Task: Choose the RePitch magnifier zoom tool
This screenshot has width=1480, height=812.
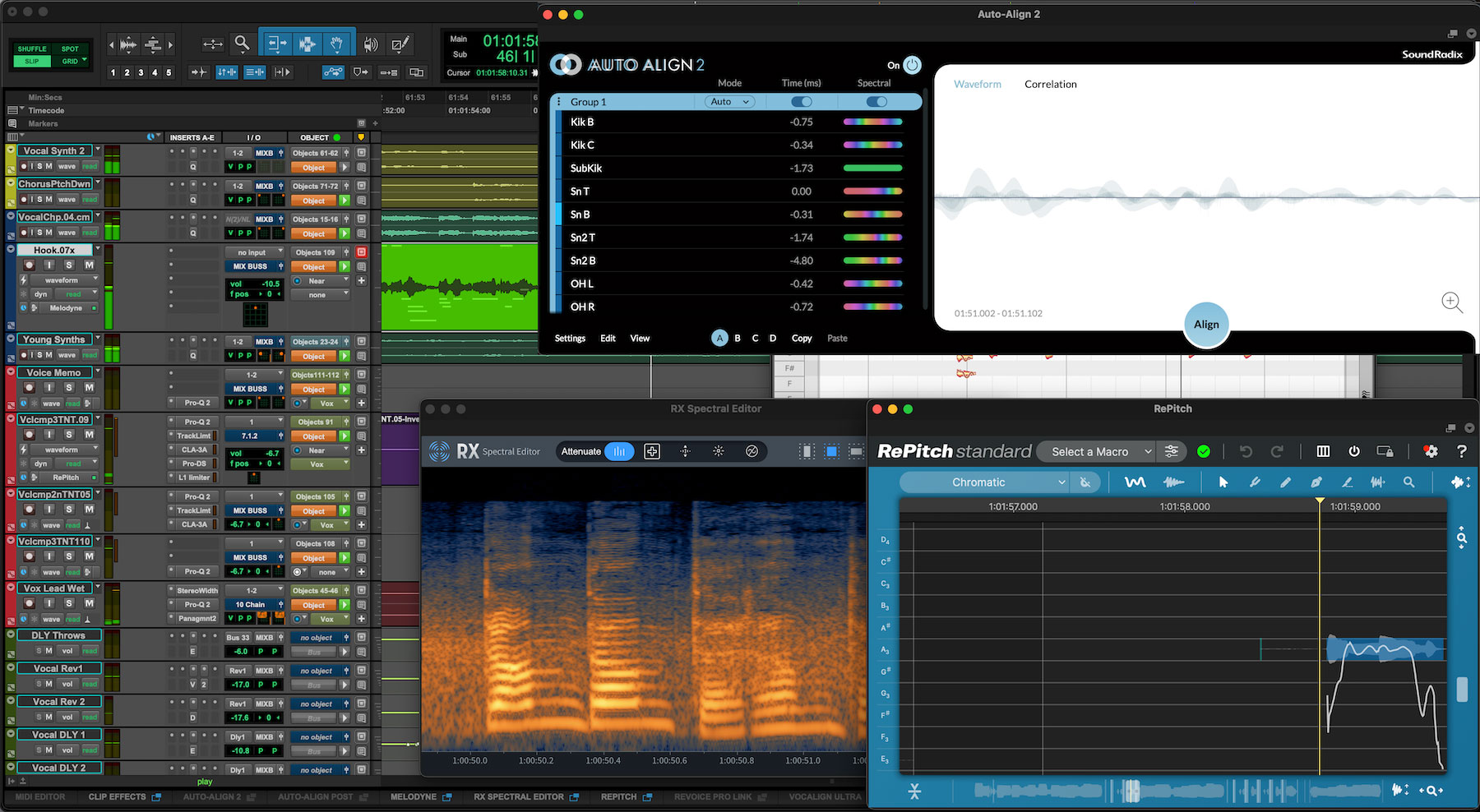Action: point(1408,482)
